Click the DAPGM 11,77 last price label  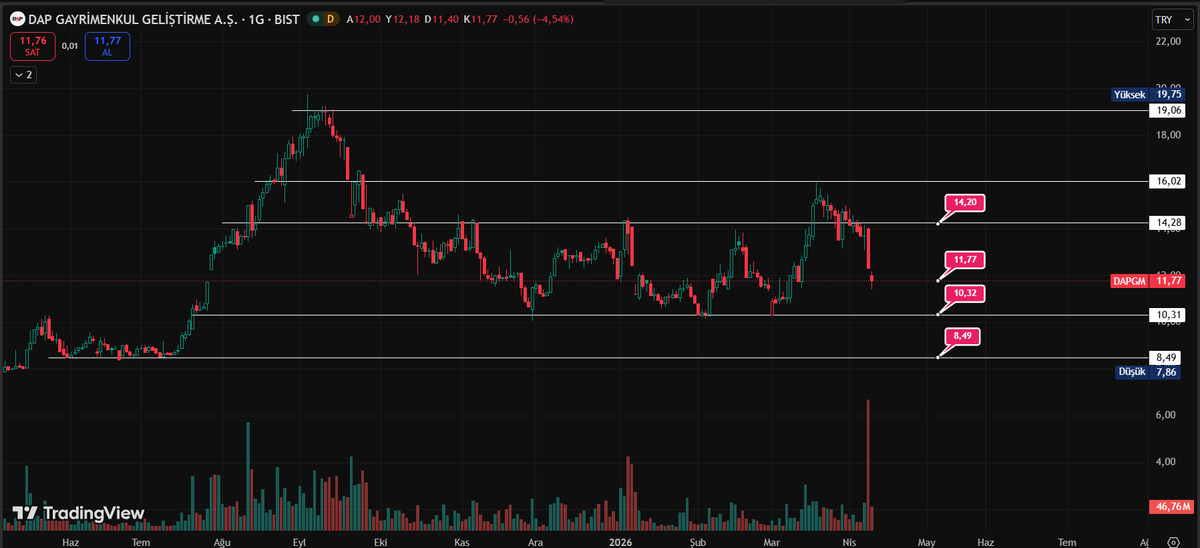pos(1146,281)
